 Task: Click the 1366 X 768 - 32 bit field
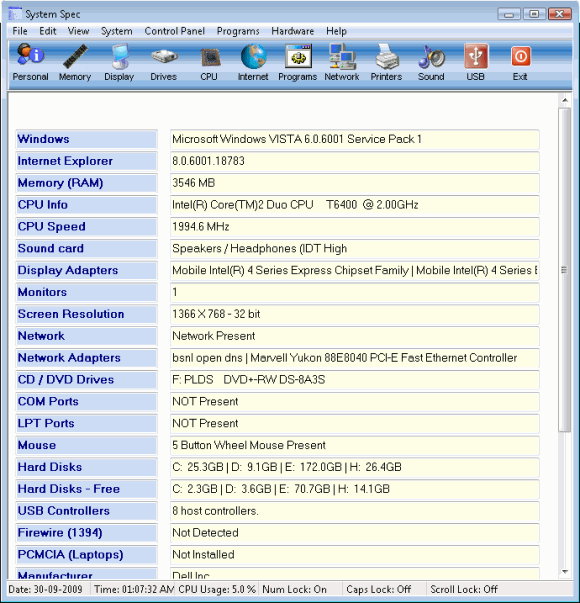(355, 314)
